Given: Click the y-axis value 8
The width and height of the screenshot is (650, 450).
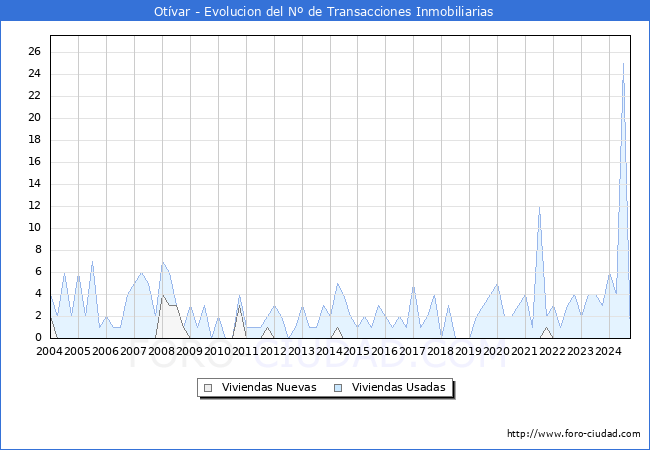Looking at the screenshot, I should pos(39,249).
